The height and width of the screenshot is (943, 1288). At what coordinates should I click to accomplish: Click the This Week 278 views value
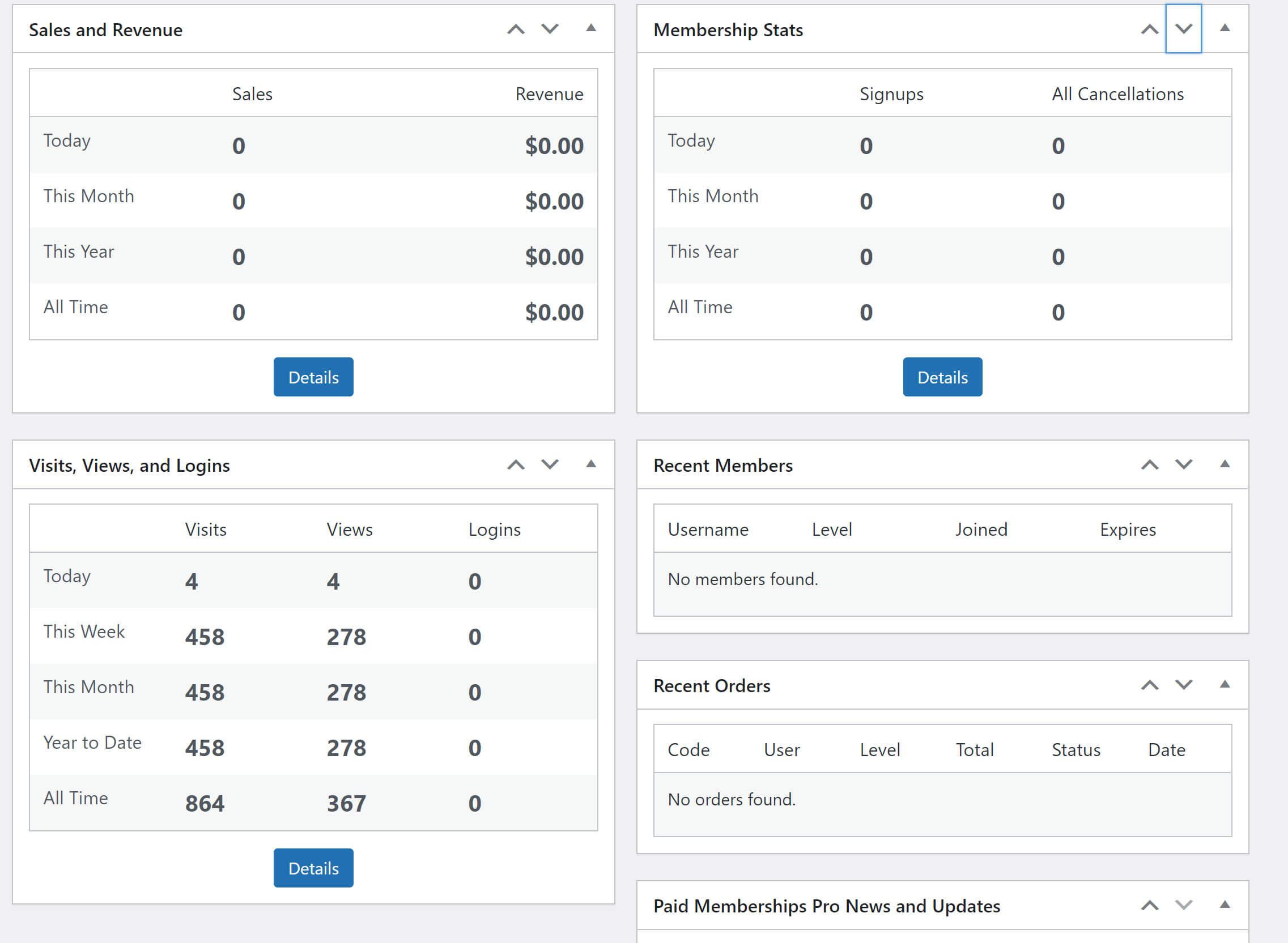coord(346,637)
